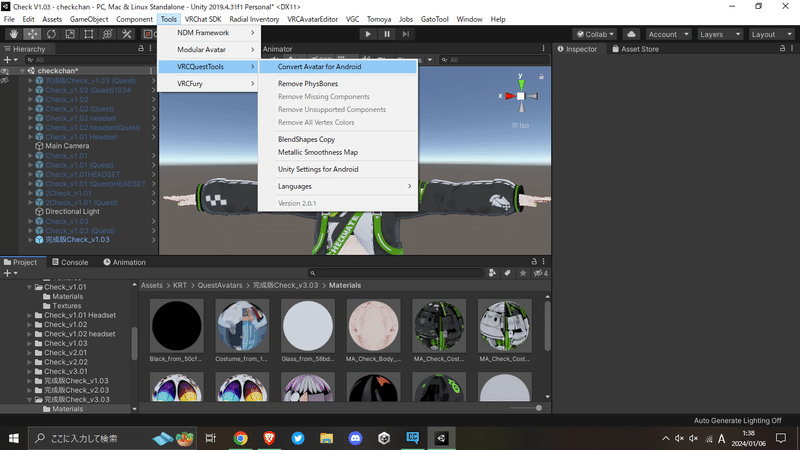Click KRT in the breadcrumb path

(x=180, y=285)
